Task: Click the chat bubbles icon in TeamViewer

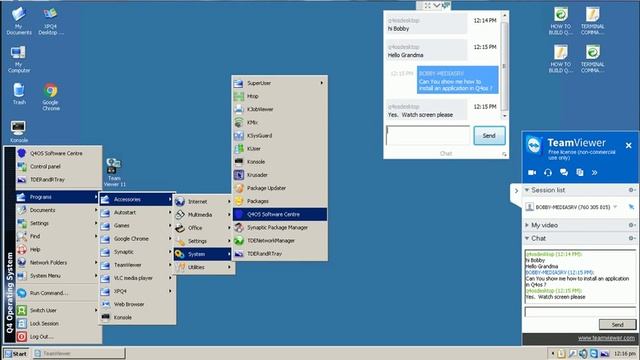Action: click(564, 173)
